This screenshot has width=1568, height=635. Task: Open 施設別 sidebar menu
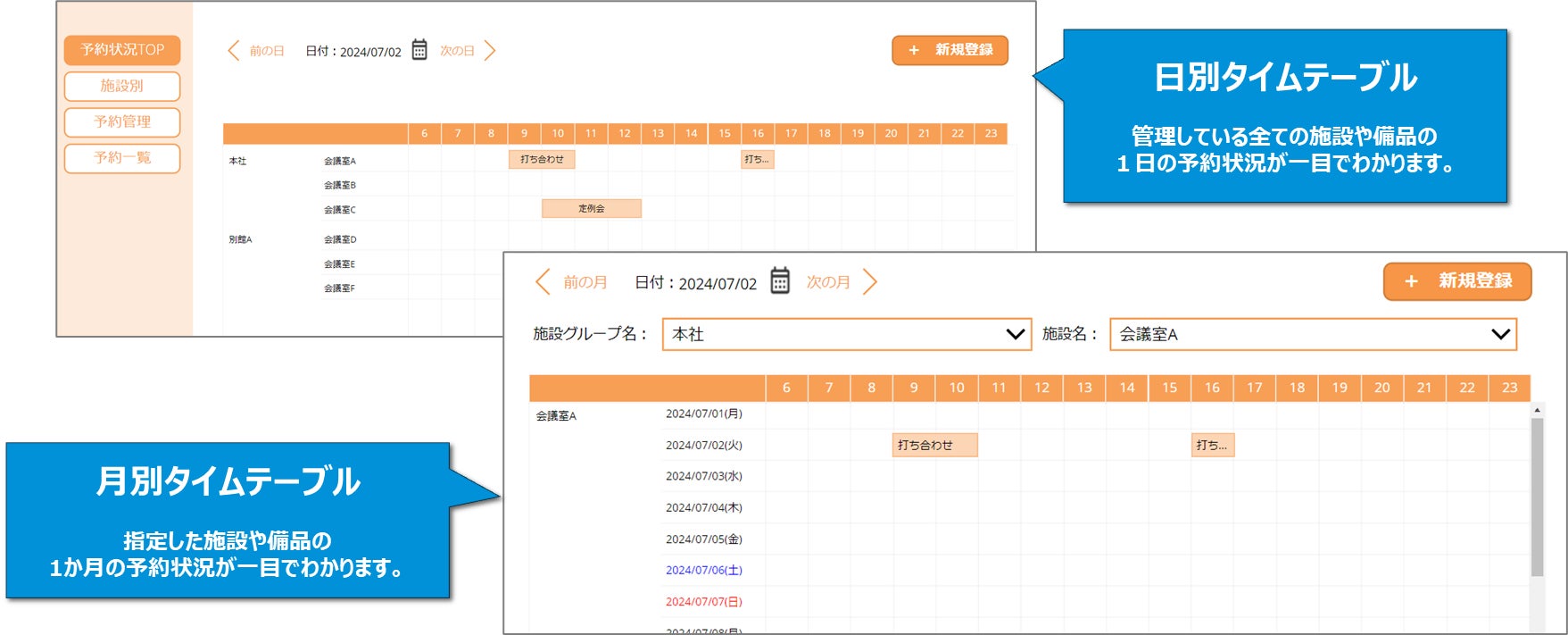pos(122,86)
